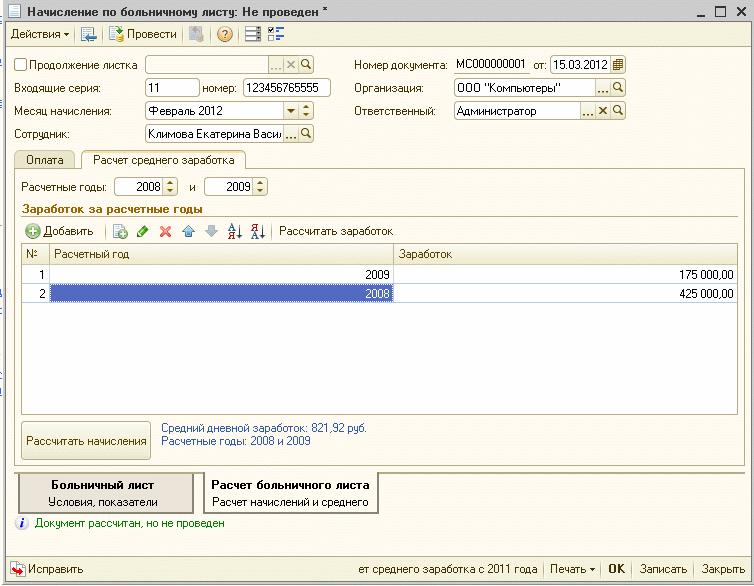
Task: Click the Средний дневной заработок blue text
Action: pyautogui.click(x=264, y=428)
